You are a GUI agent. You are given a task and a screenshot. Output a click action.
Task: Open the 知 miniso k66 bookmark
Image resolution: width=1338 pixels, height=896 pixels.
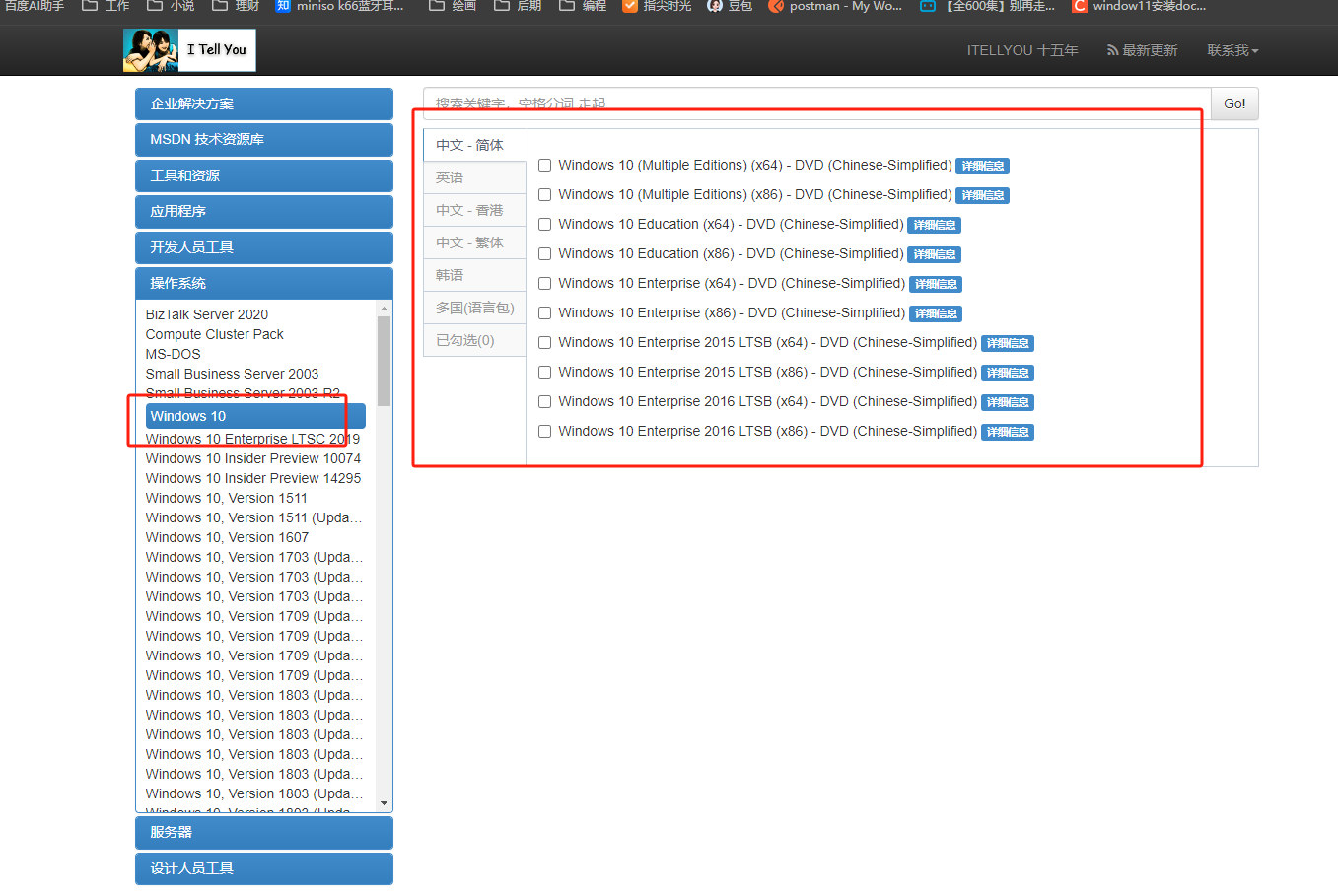[x=340, y=6]
